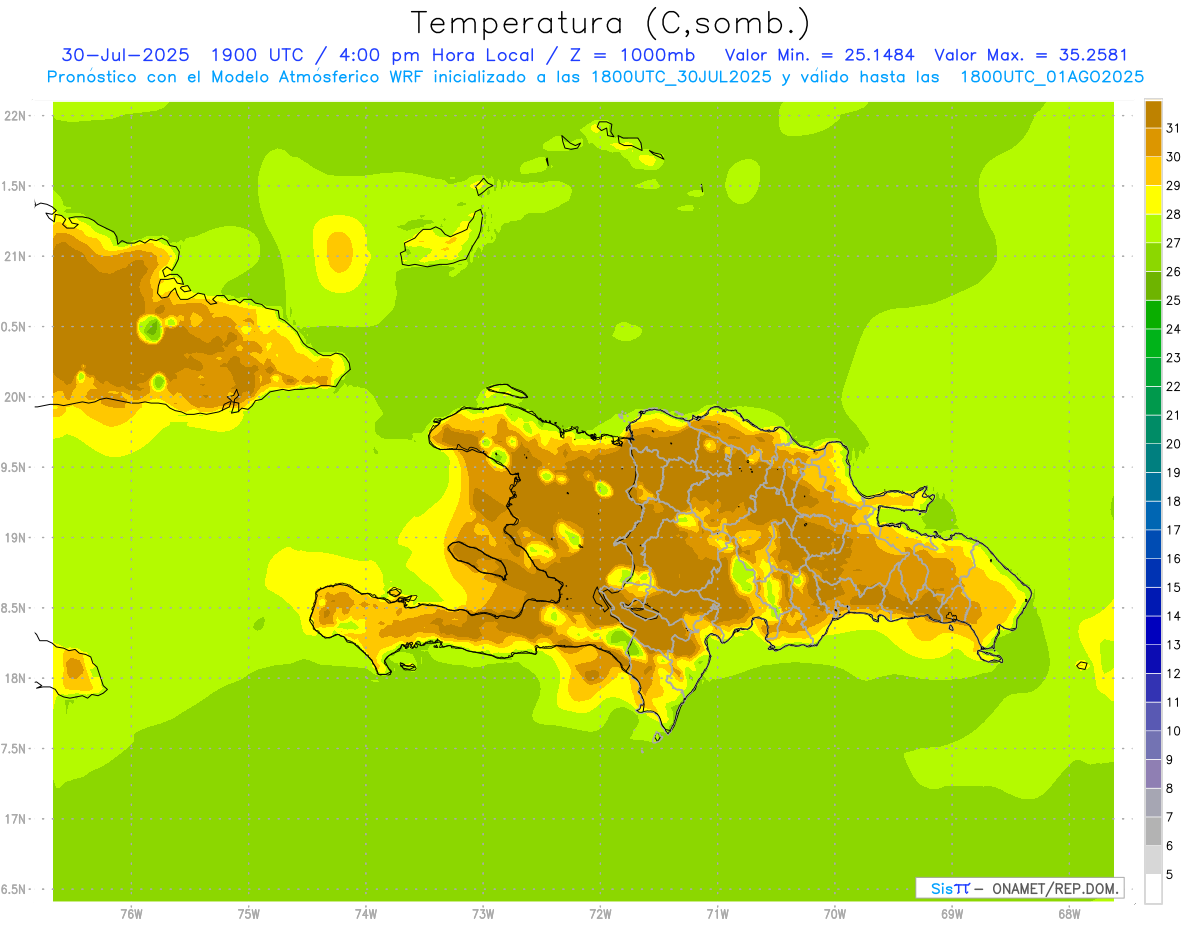This screenshot has width=1200, height=927.
Task: Click legend value "23"
Action: click(x=1174, y=358)
